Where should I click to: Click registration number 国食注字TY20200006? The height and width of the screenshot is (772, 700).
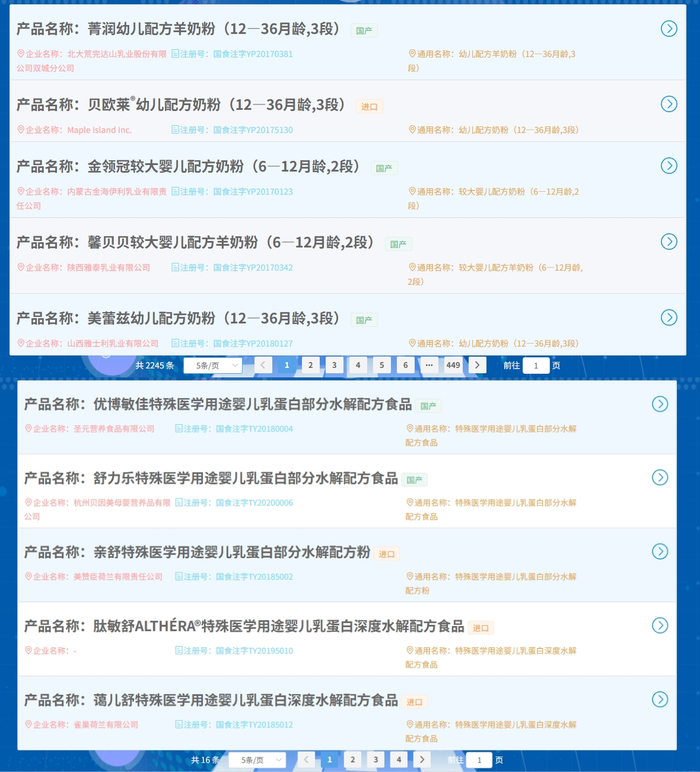255,503
